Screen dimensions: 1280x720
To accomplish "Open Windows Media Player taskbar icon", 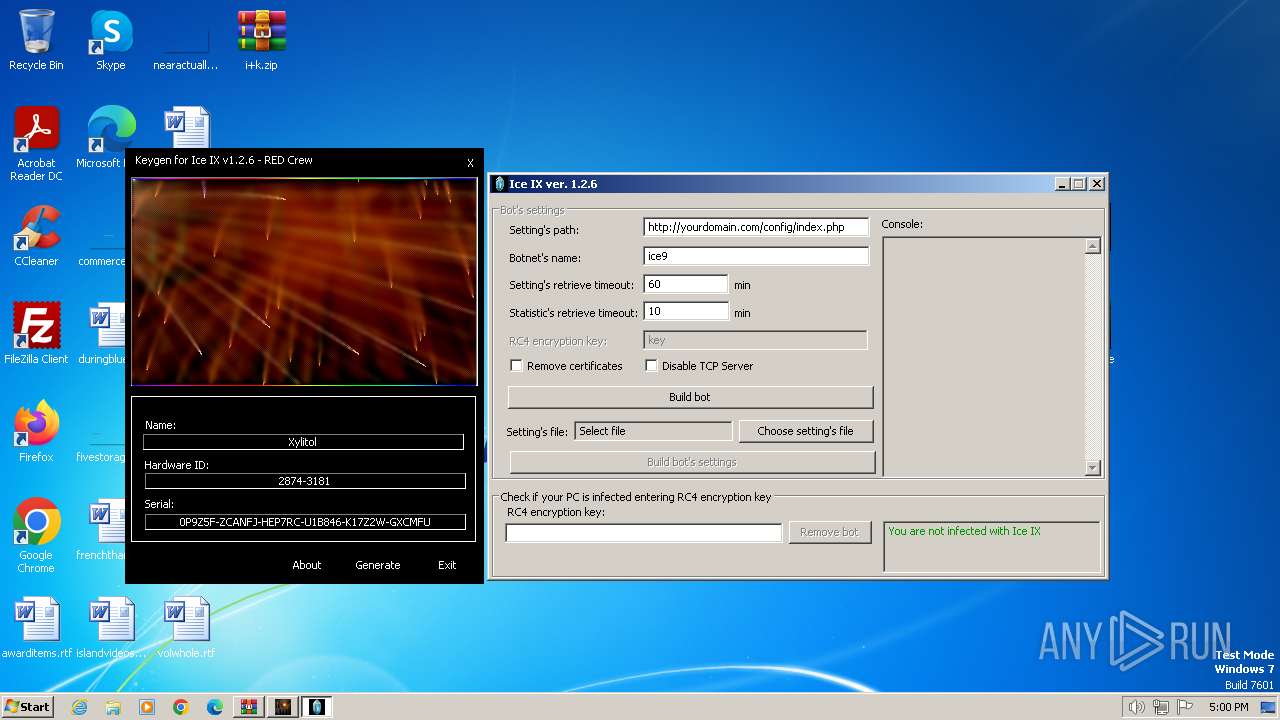I will 147,707.
